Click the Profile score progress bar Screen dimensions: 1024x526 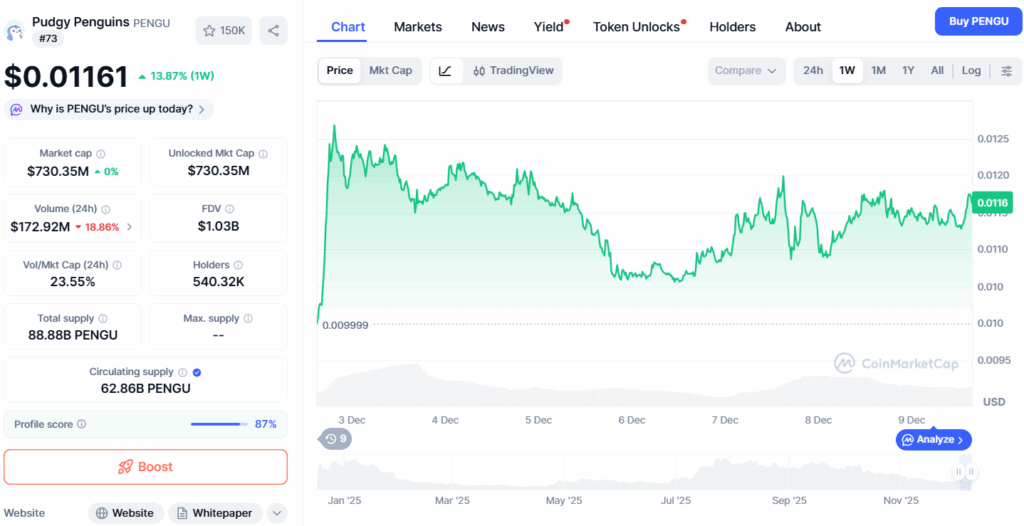(219, 424)
